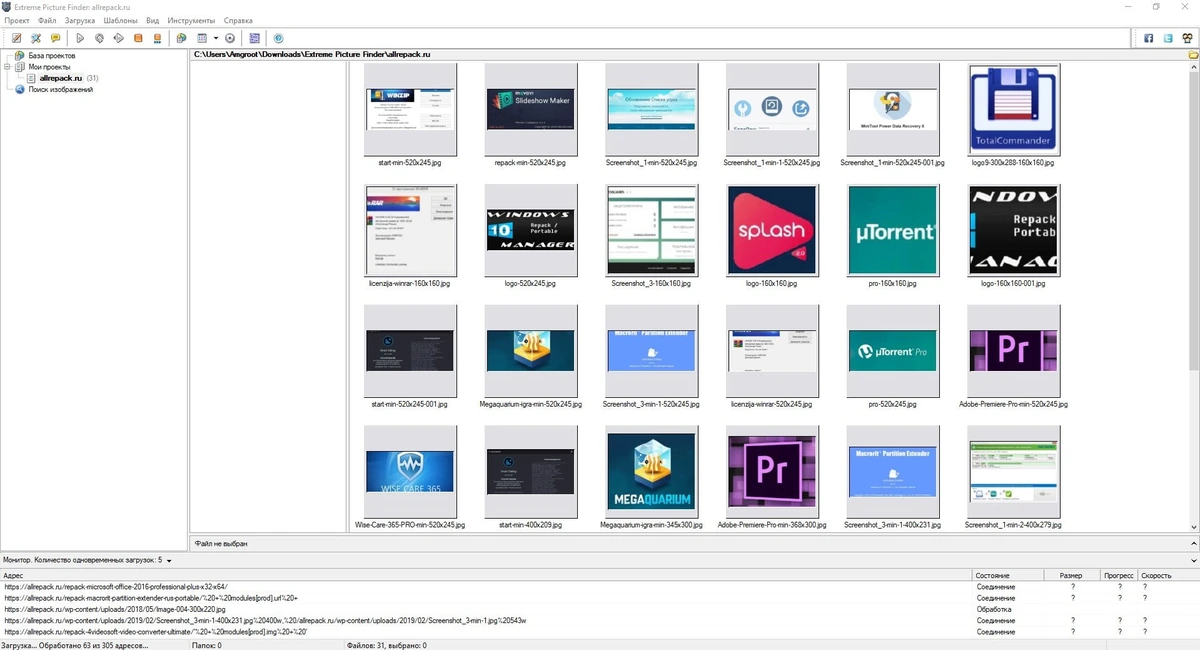Click the blue help question icon
1200x650 pixels.
pos(278,38)
